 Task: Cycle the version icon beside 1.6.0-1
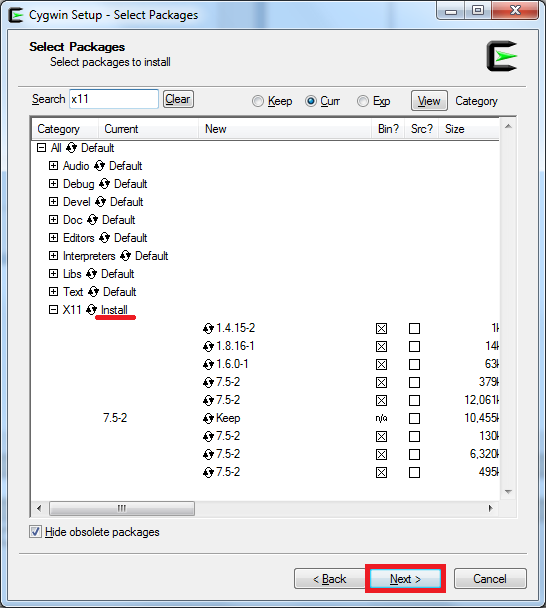(208, 364)
